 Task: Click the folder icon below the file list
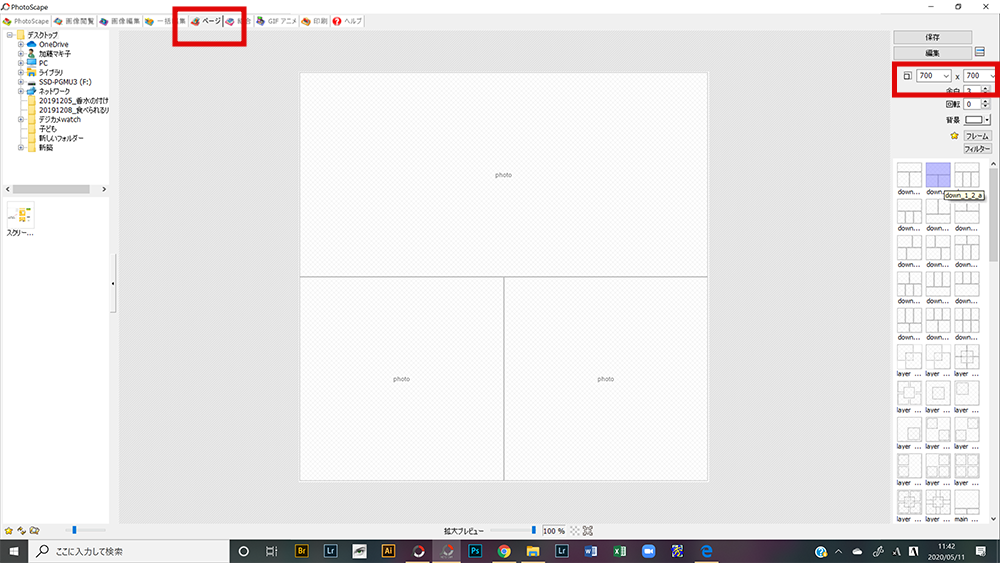pyautogui.click(x=34, y=530)
